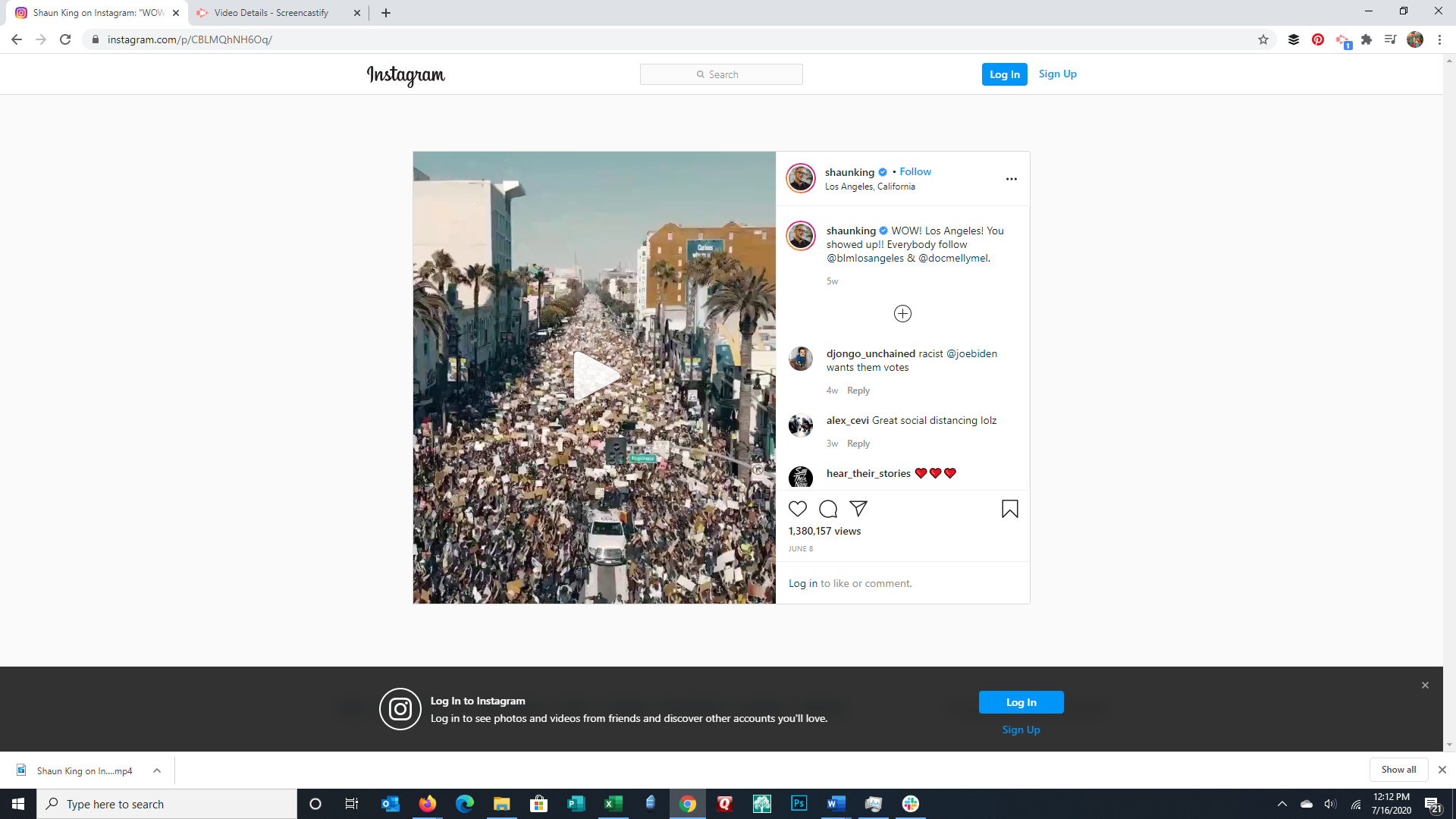This screenshot has height=819, width=1456.
Task: Open the top Sign Up link
Action: [1057, 74]
